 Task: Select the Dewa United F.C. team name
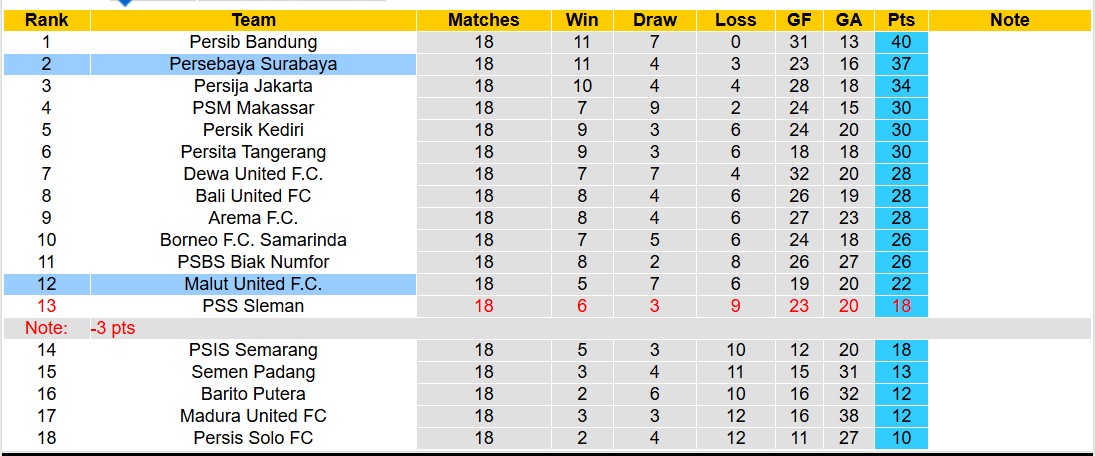[253, 174]
